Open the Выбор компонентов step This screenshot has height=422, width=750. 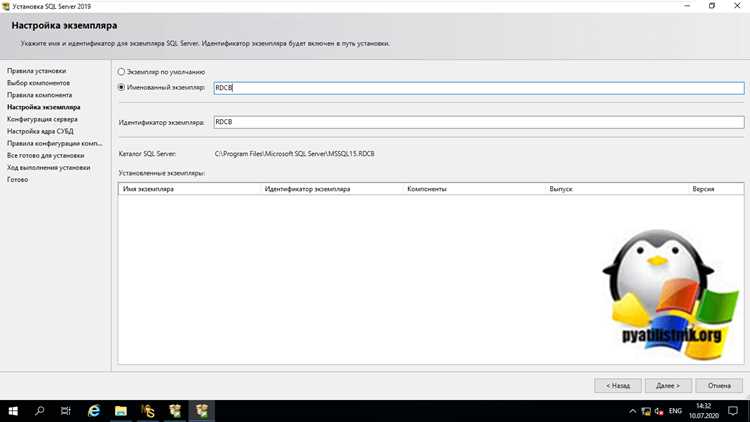coord(38,83)
